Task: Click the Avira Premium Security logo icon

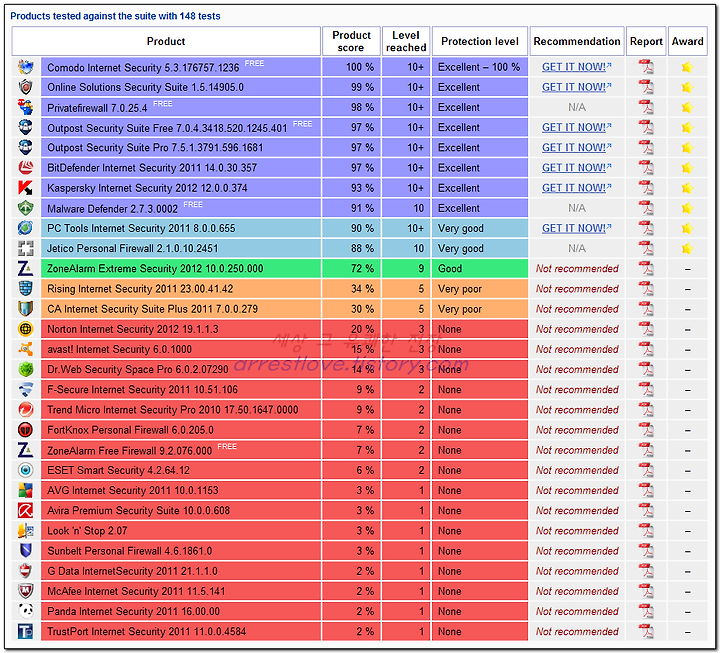Action: click(26, 511)
